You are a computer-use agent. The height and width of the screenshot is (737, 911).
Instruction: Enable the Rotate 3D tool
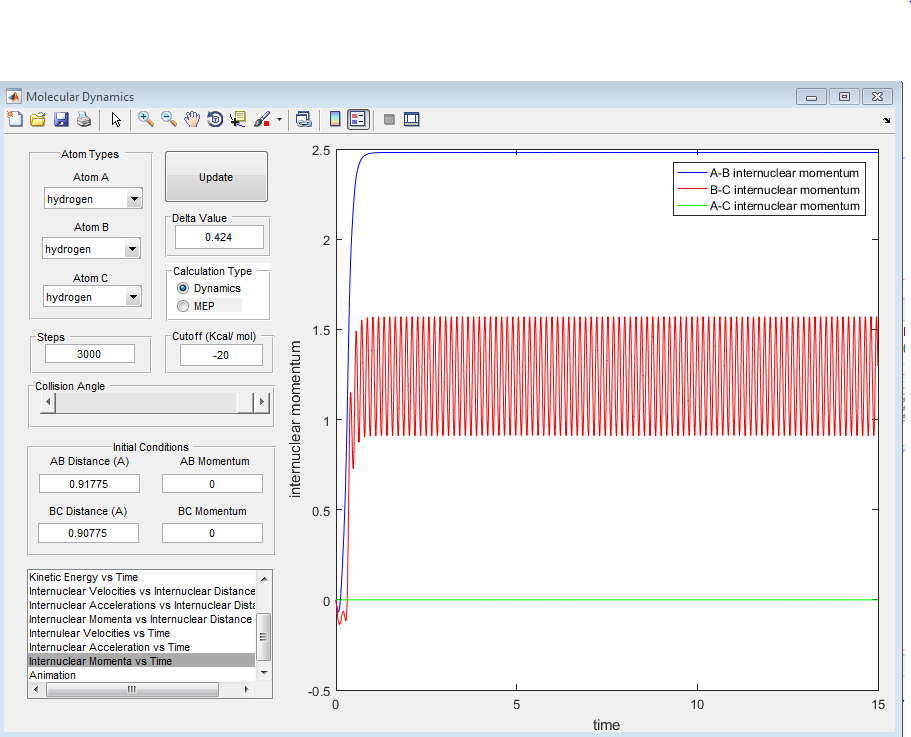pyautogui.click(x=215, y=119)
